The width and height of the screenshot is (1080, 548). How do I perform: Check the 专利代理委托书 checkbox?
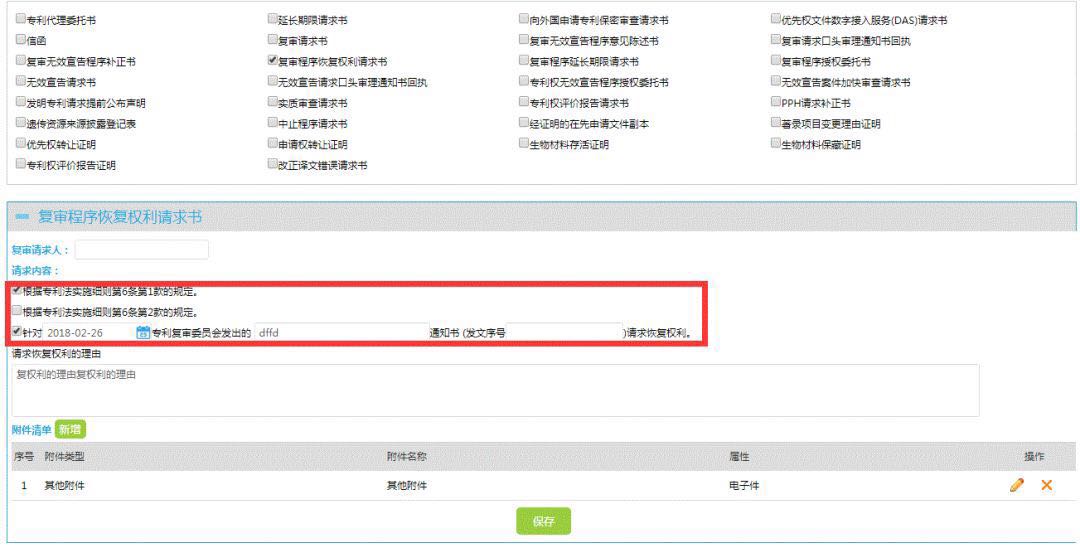21,19
